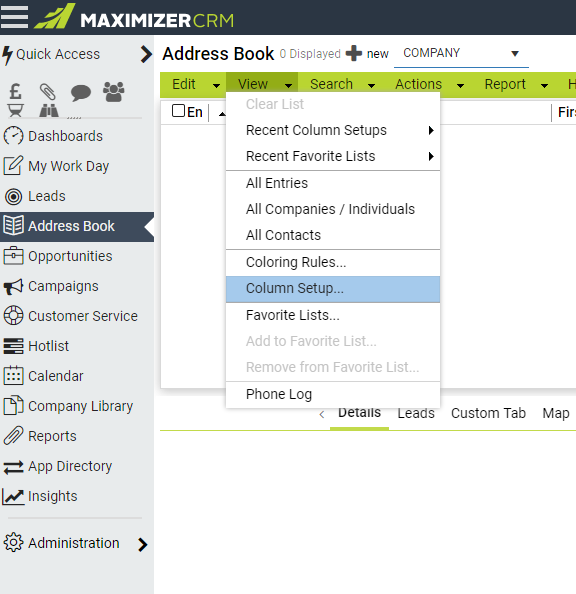Screen dimensions: 576x594
Task: Open the hamburger menu icon
Action: click(14, 17)
